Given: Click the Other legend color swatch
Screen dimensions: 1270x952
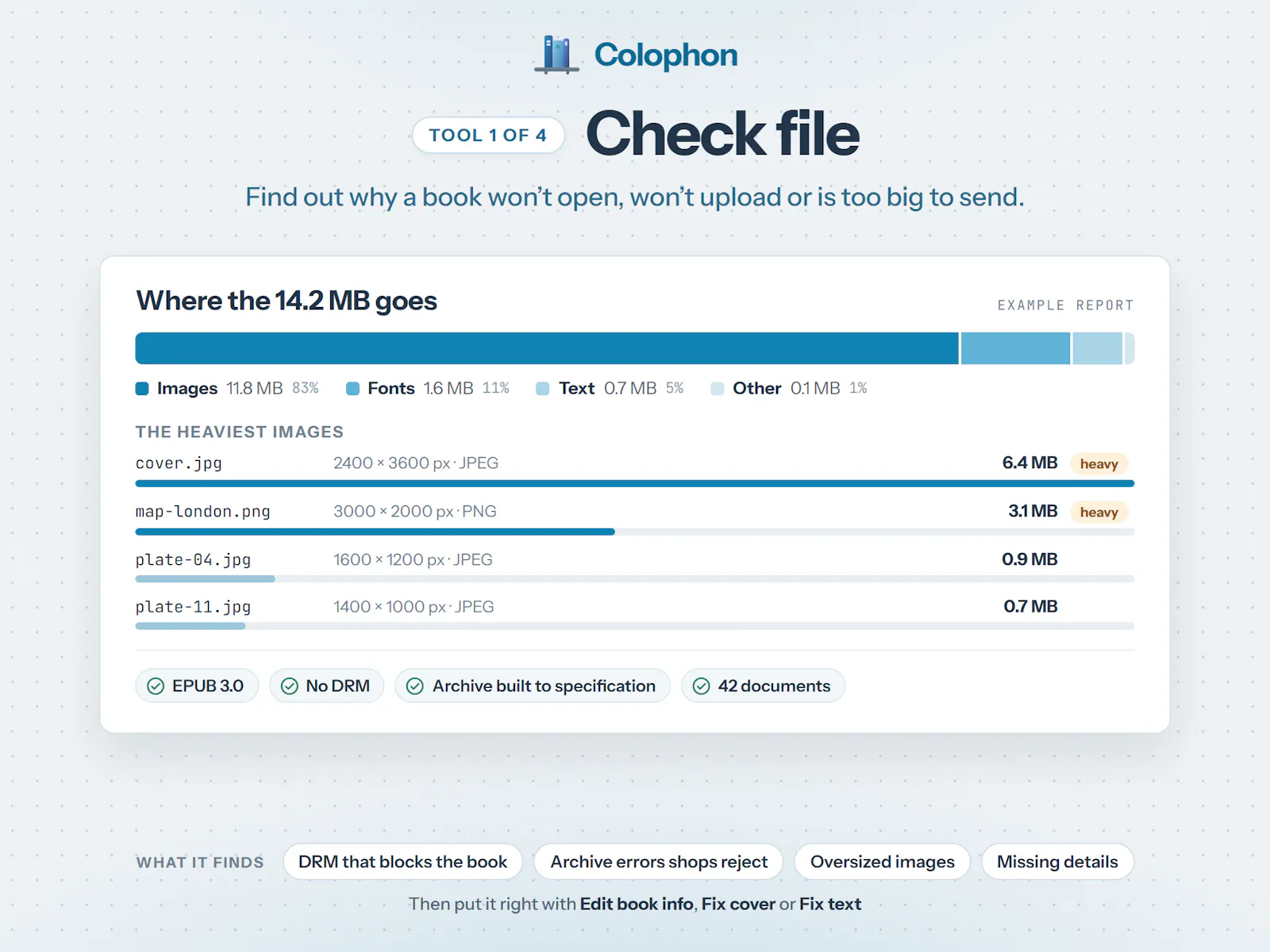Looking at the screenshot, I should coord(718,389).
